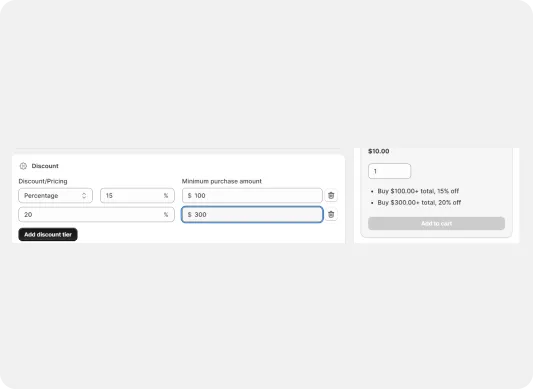
Task: Select the $10.00 price text
Action: (x=379, y=151)
